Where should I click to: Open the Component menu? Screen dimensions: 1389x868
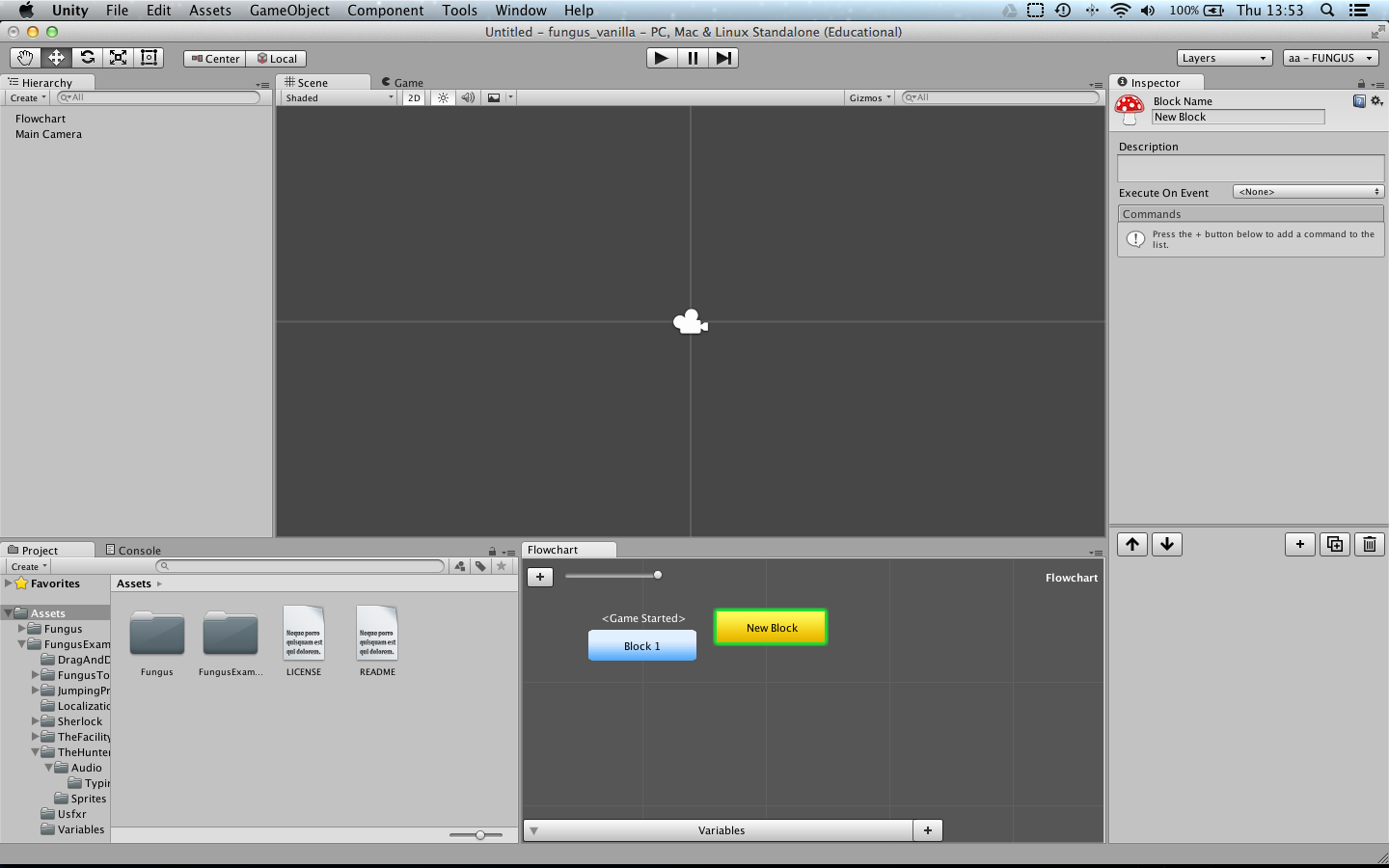[x=385, y=11]
